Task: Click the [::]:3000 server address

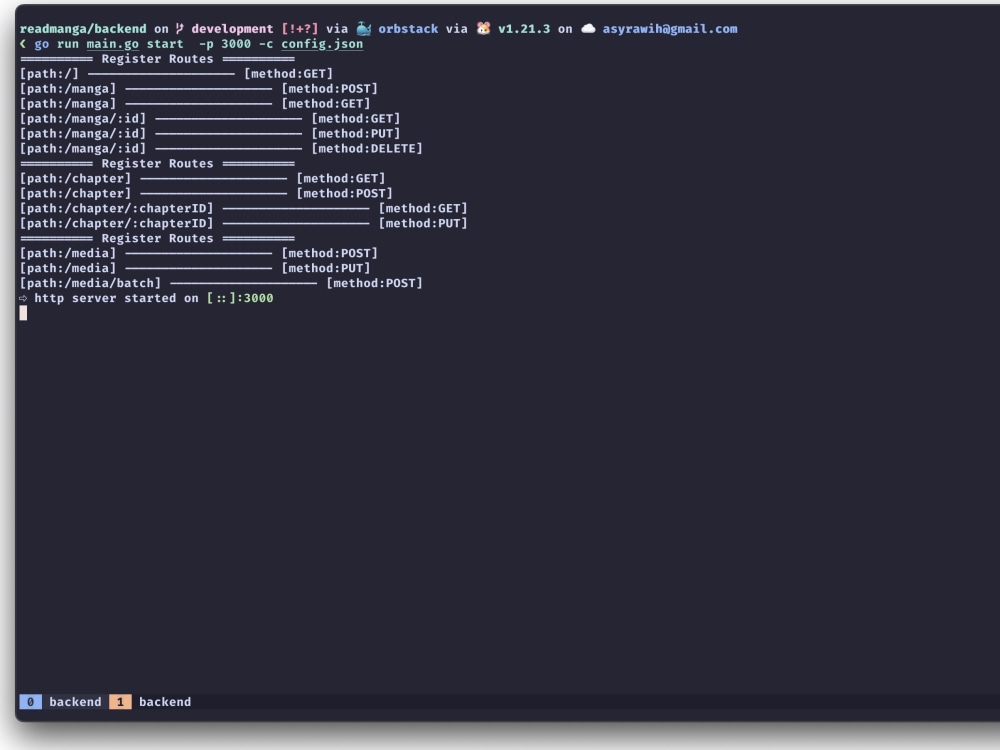Action: pyautogui.click(x=240, y=298)
